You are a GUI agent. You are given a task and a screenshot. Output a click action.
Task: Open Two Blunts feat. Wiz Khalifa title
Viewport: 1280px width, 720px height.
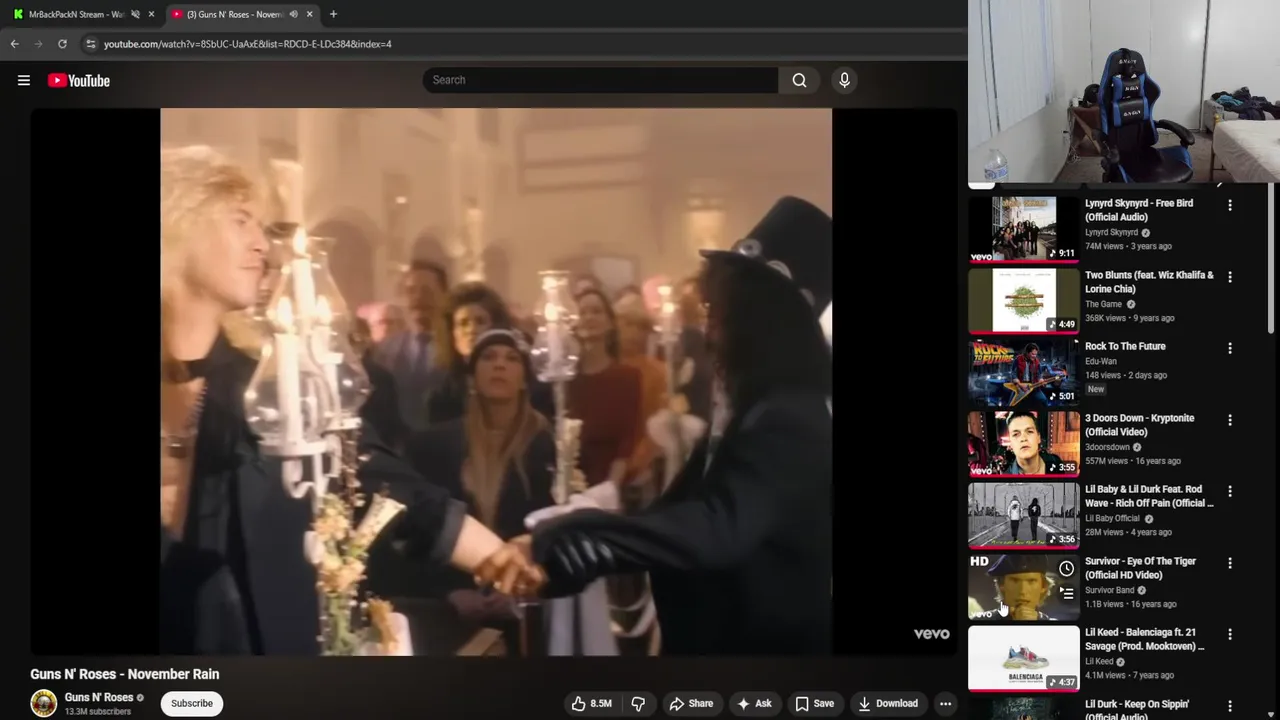coord(1149,282)
